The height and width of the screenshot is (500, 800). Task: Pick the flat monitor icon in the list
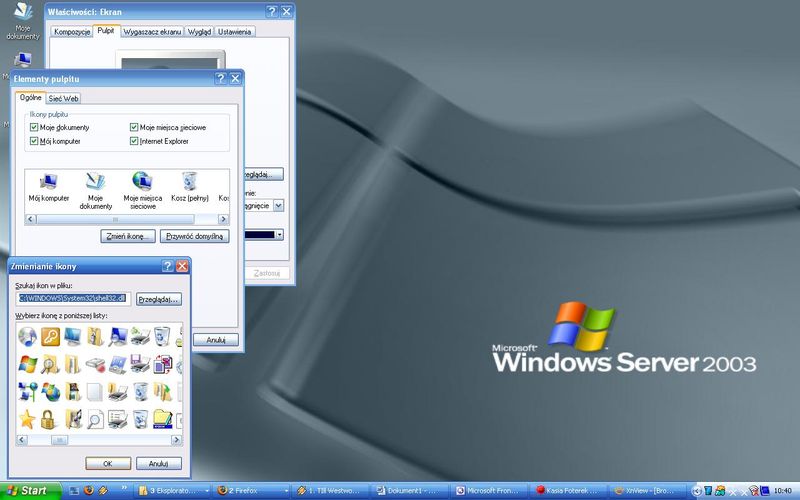tap(72, 337)
